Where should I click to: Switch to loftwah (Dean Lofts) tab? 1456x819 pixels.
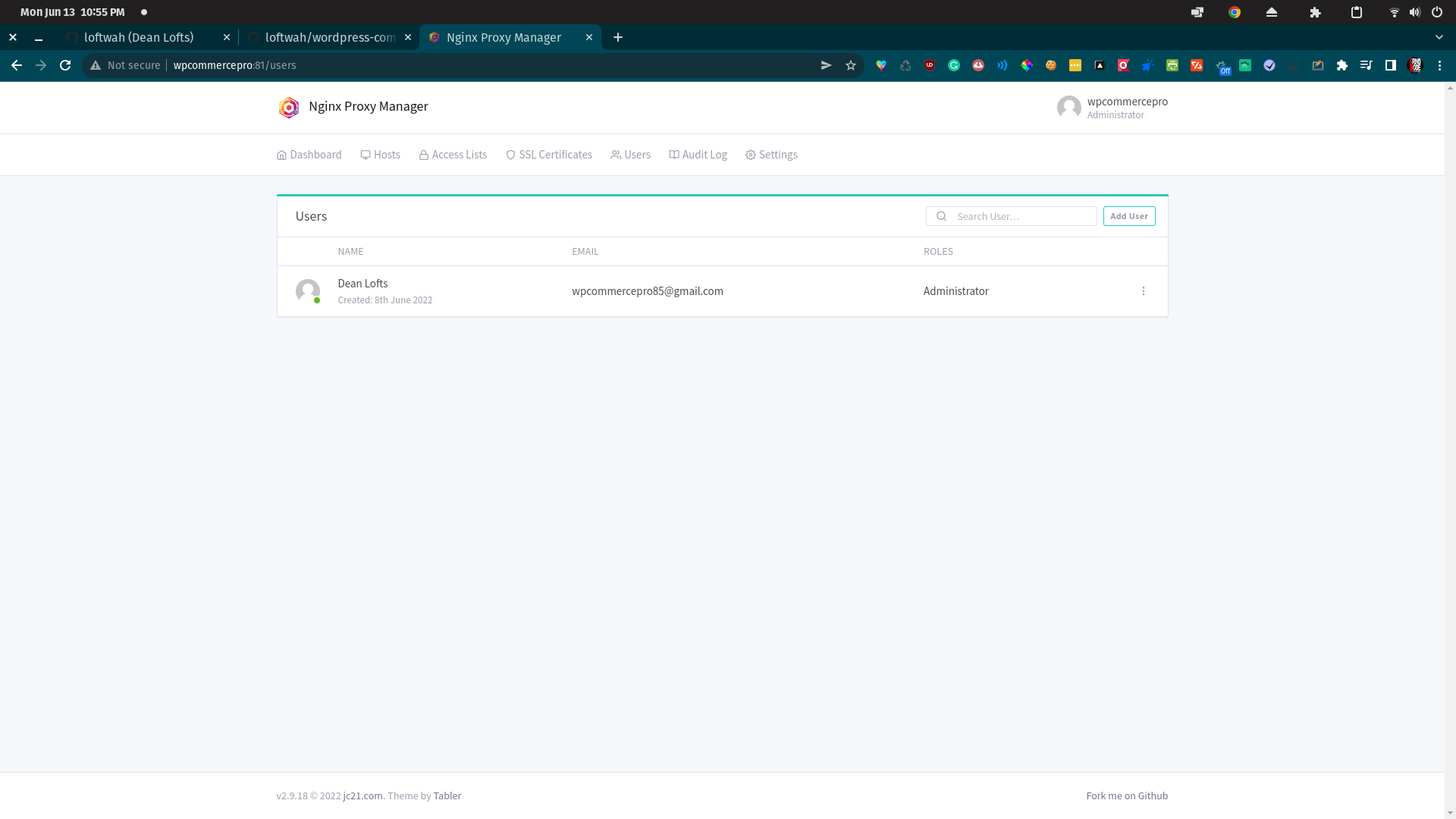[x=139, y=37]
